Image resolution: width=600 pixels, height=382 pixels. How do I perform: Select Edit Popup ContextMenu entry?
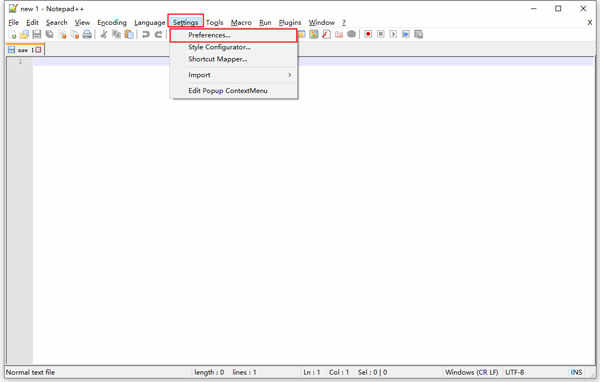pos(234,91)
